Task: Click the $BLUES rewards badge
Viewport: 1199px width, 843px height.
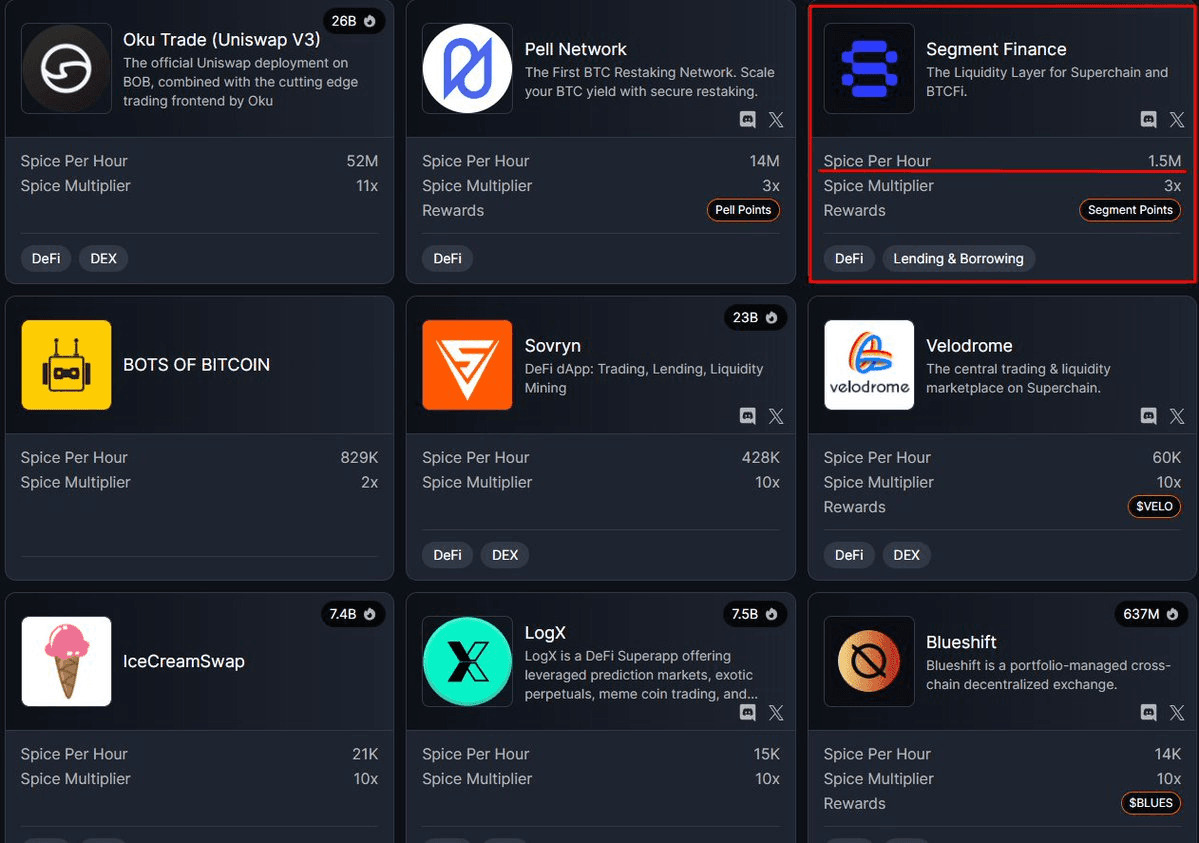Action: tap(1150, 803)
